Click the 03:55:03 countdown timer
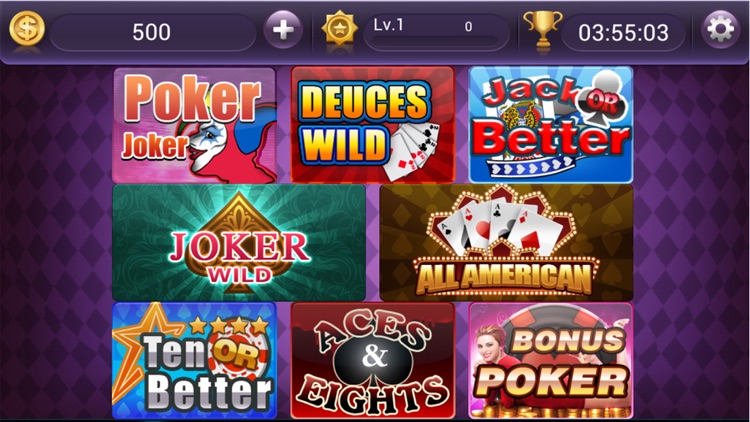The height and width of the screenshot is (422, 750). pos(623,33)
